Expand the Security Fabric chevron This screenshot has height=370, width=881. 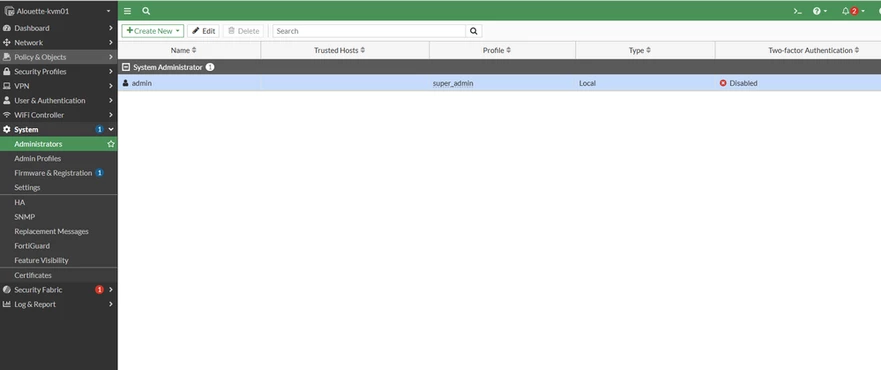click(x=111, y=290)
